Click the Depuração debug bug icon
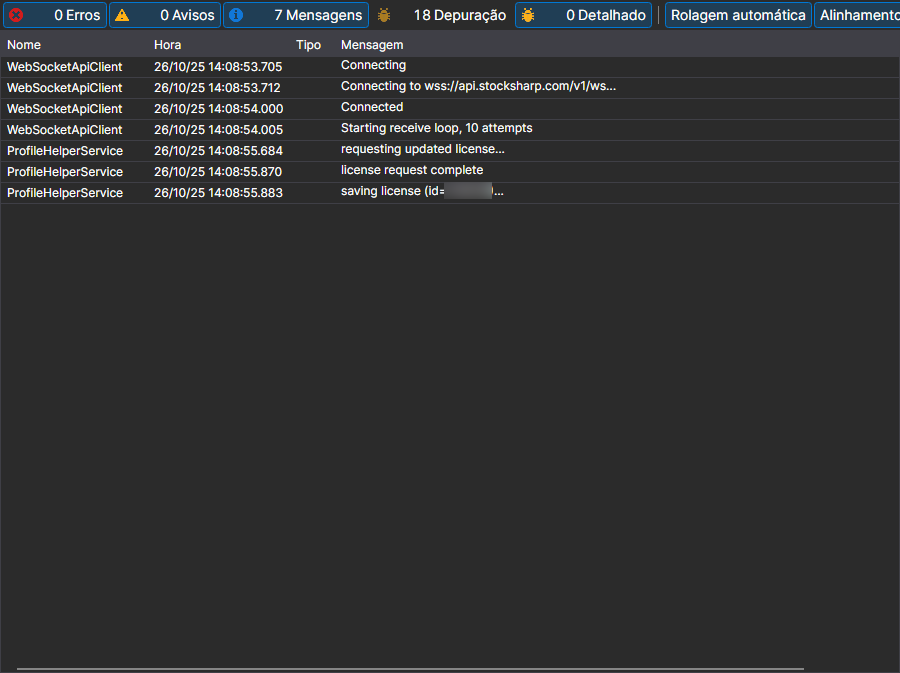Screen dimensions: 900x673 384,15
